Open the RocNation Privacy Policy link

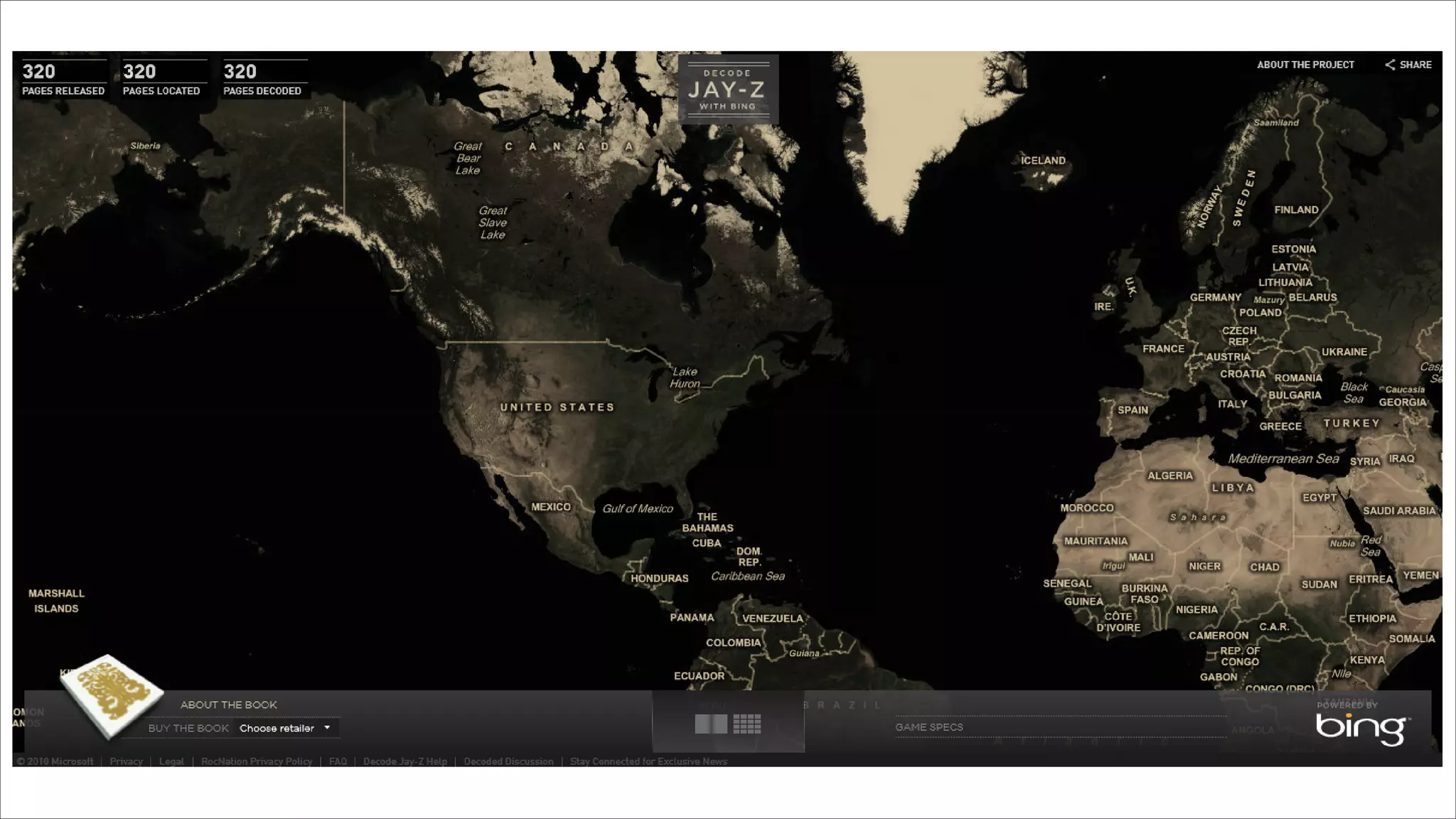point(257,761)
